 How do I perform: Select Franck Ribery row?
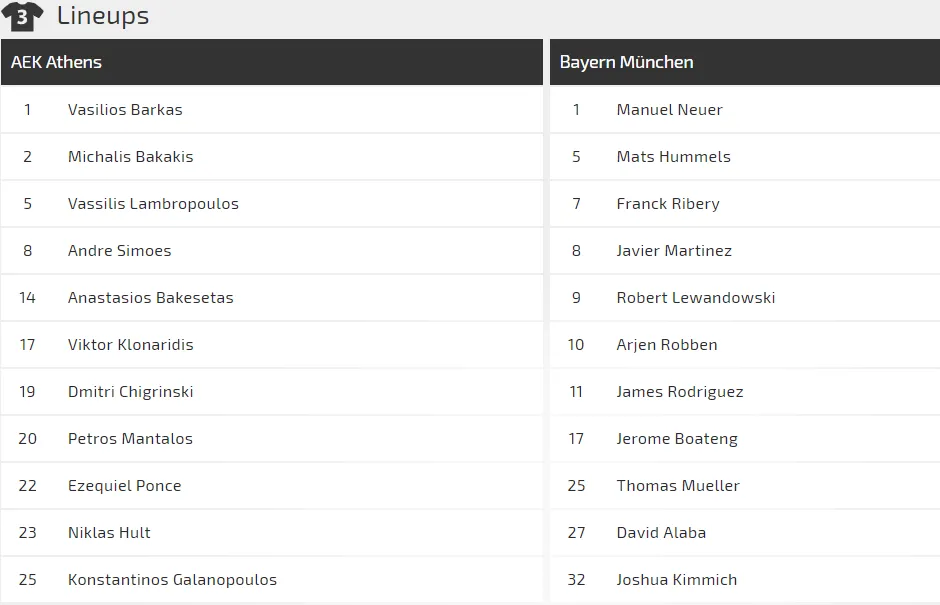[668, 204]
